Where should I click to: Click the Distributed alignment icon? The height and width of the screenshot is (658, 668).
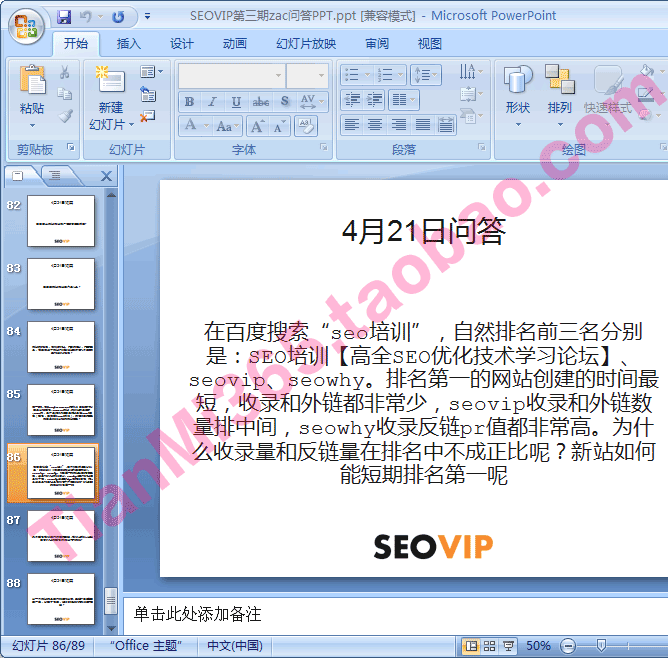tap(446, 125)
